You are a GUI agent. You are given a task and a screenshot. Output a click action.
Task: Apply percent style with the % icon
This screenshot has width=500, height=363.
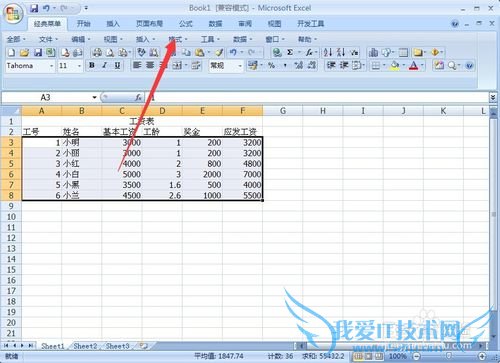click(x=272, y=66)
